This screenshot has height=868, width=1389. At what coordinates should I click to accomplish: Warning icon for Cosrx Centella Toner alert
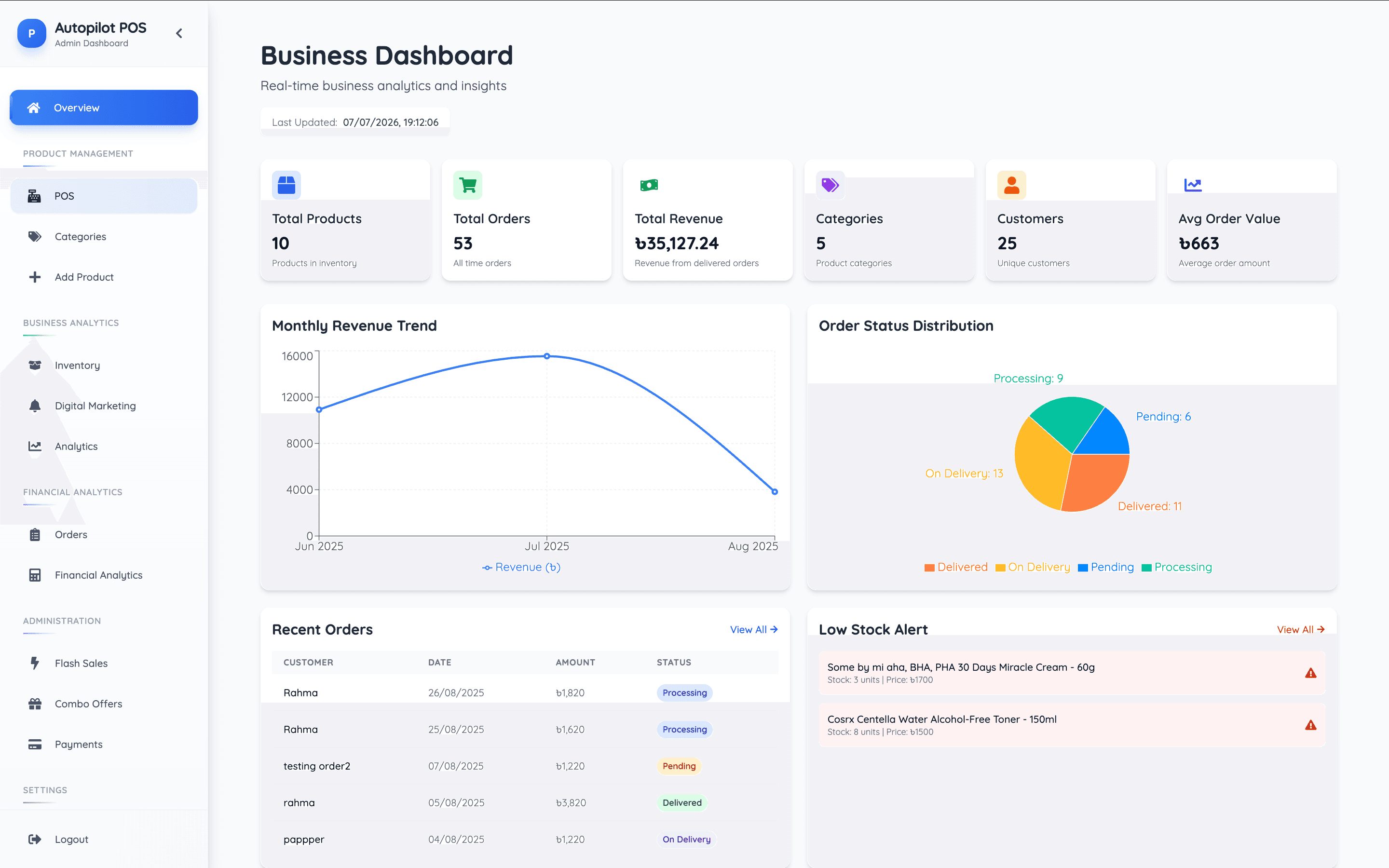click(1310, 725)
